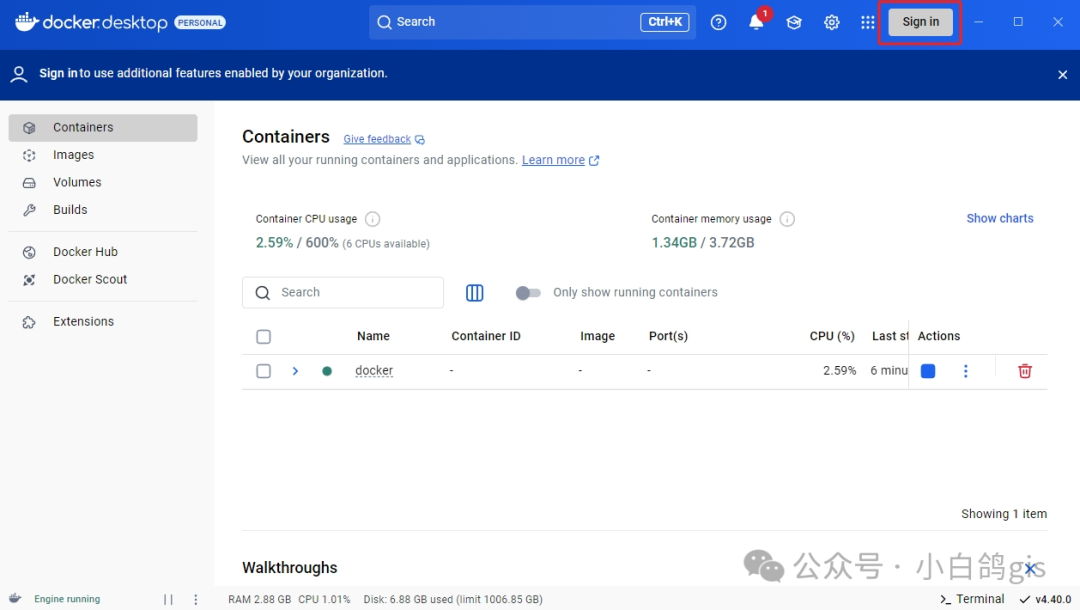
Task: Open the engine options three-dot menu
Action: [x=196, y=600]
